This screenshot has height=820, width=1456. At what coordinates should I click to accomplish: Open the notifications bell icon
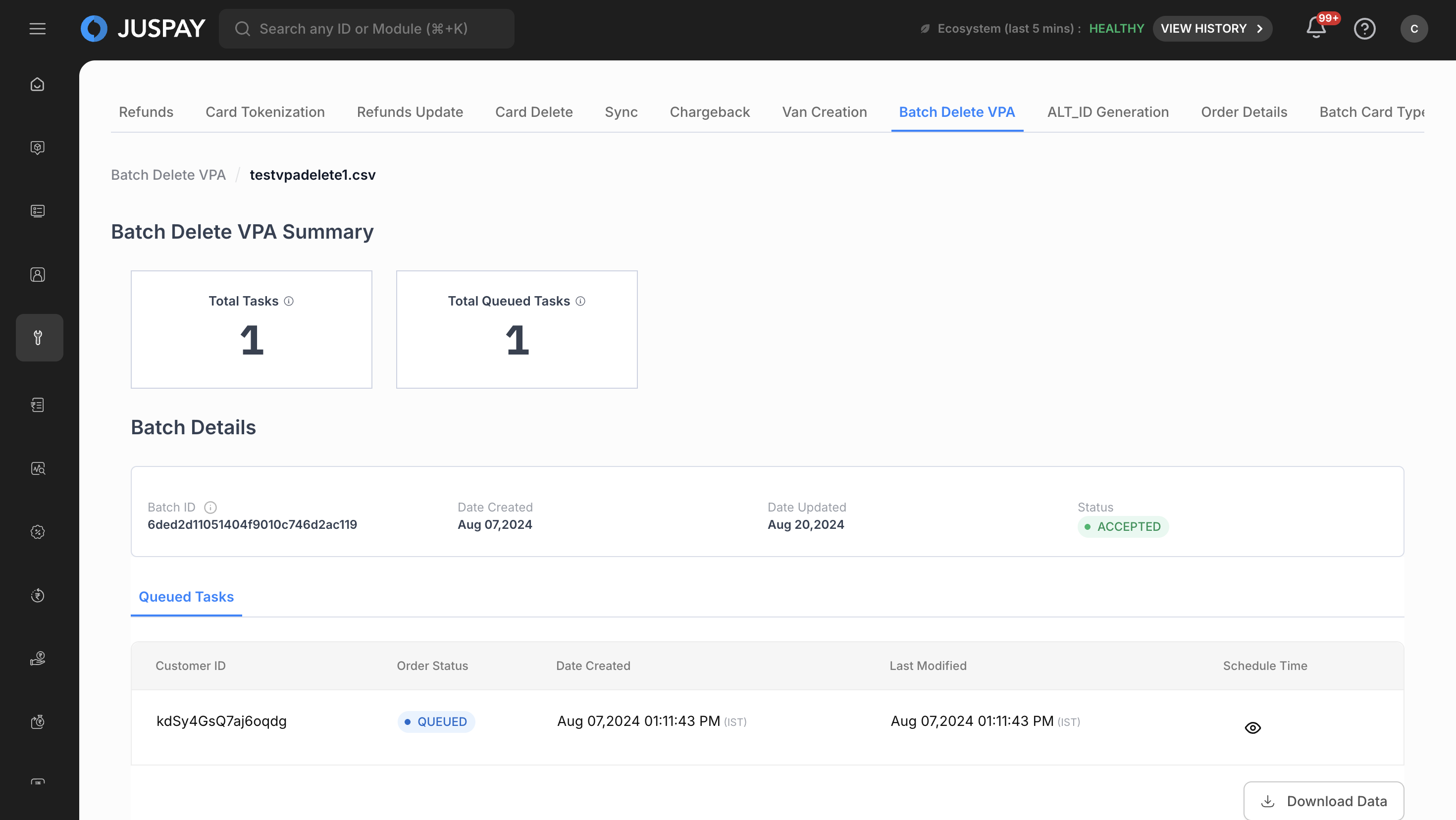[1316, 28]
